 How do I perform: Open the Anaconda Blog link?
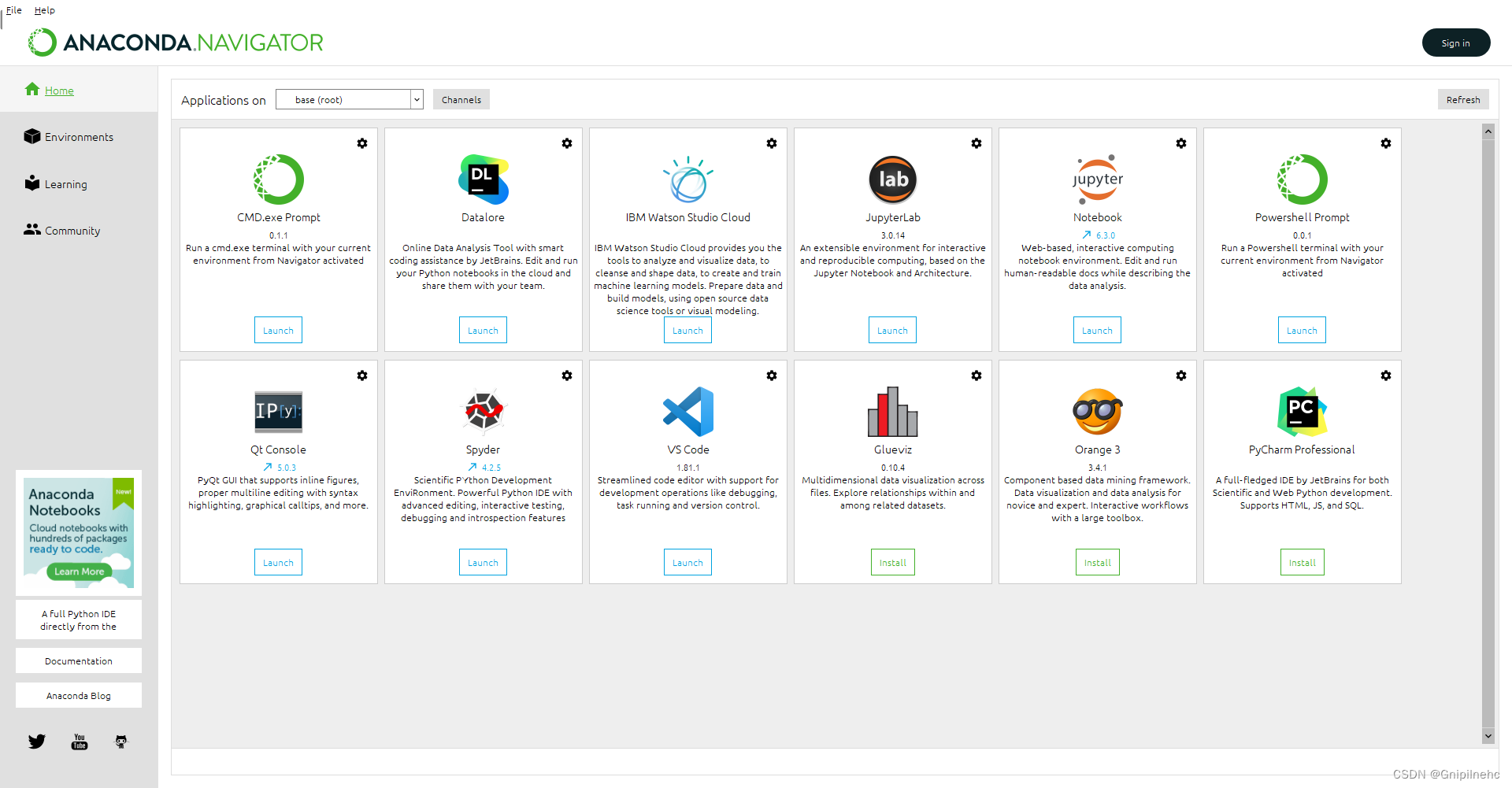click(x=79, y=695)
